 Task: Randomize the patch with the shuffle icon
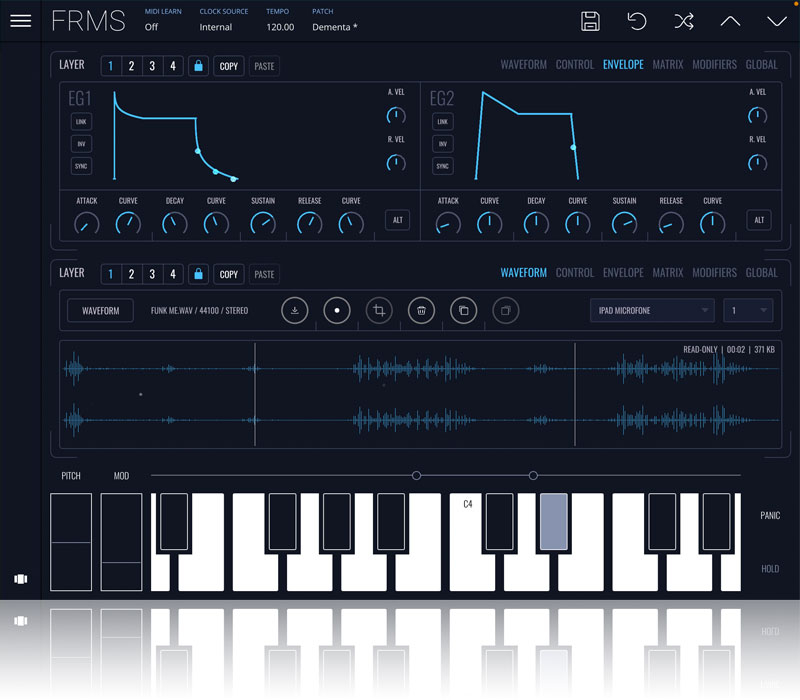[x=684, y=21]
